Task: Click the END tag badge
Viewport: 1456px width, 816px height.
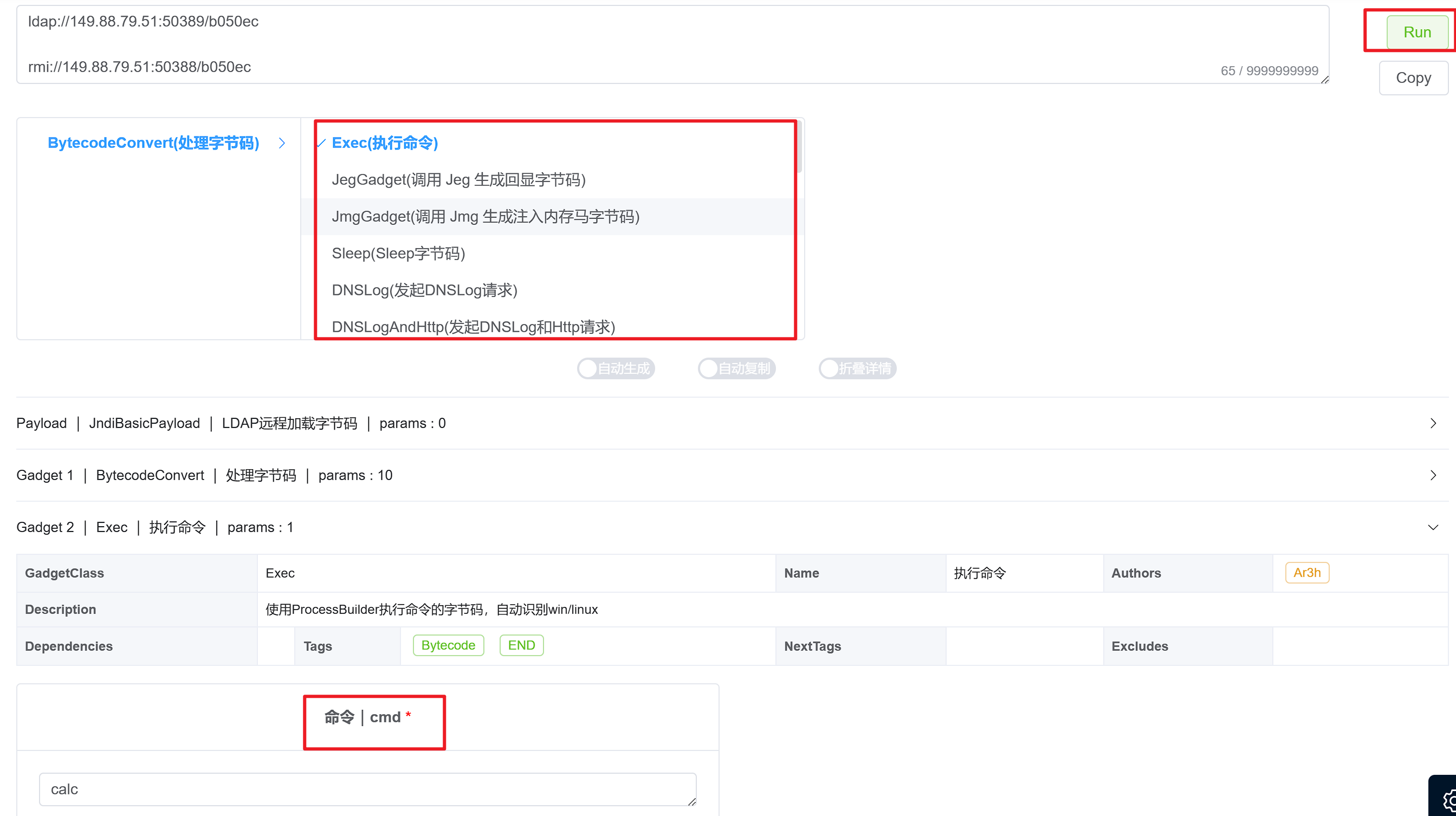Action: (521, 645)
